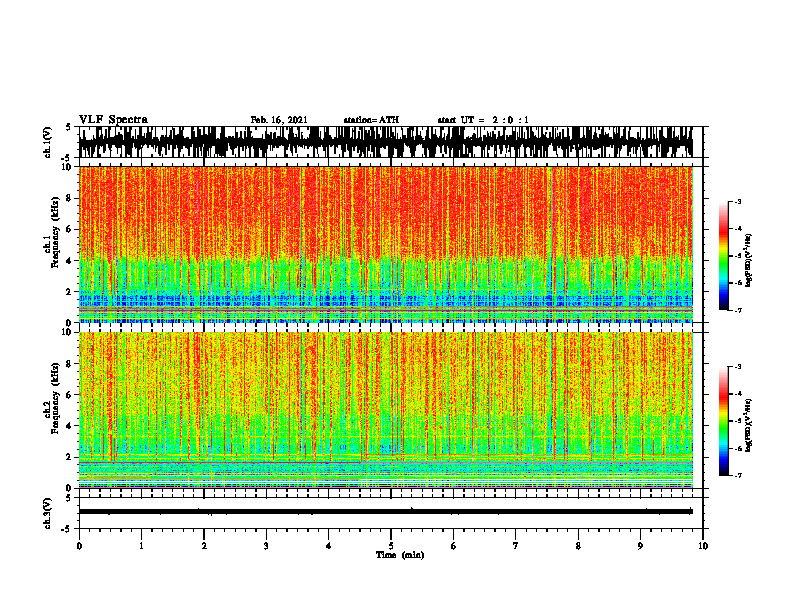Image resolution: width=792 pixels, height=612 pixels.
Task: Click time axis tick label "5"
Action: [391, 546]
